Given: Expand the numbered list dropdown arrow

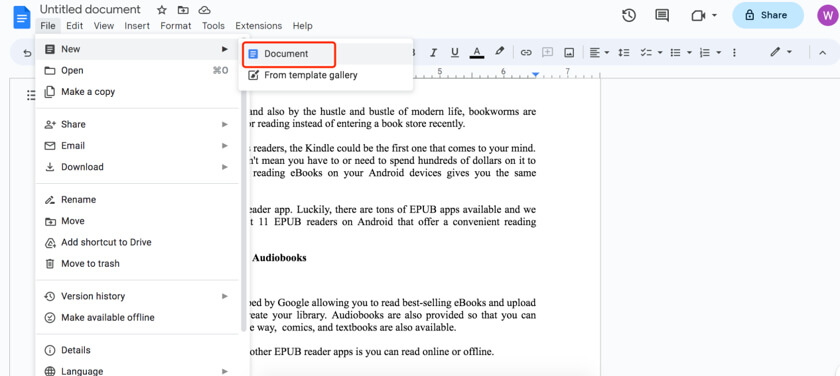Looking at the screenshot, I should tap(719, 52).
